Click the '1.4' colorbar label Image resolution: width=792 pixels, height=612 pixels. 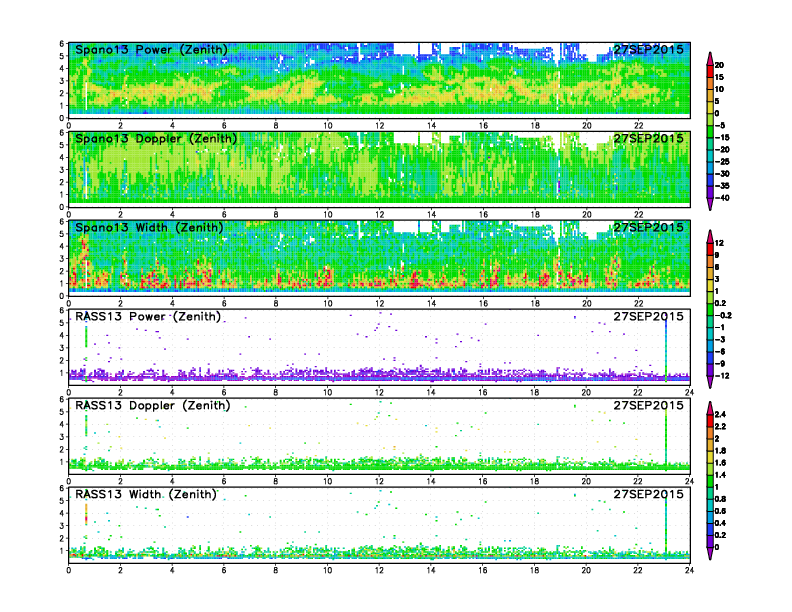[x=720, y=475]
